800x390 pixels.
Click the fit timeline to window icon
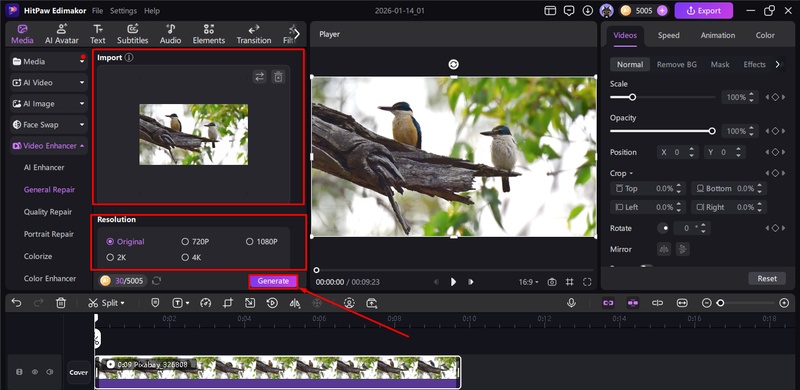tap(682, 303)
